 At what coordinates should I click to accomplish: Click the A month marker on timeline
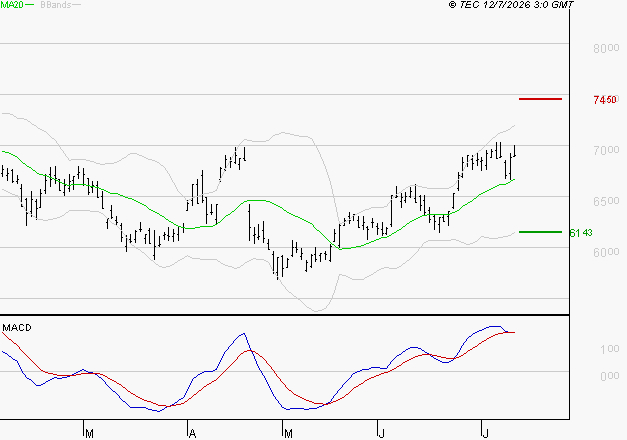coord(192,434)
